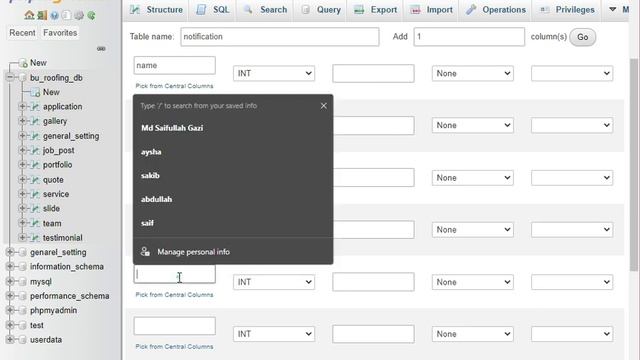The width and height of the screenshot is (640, 360).
Task: Open the collation dropdown in first row
Action: (x=572, y=73)
